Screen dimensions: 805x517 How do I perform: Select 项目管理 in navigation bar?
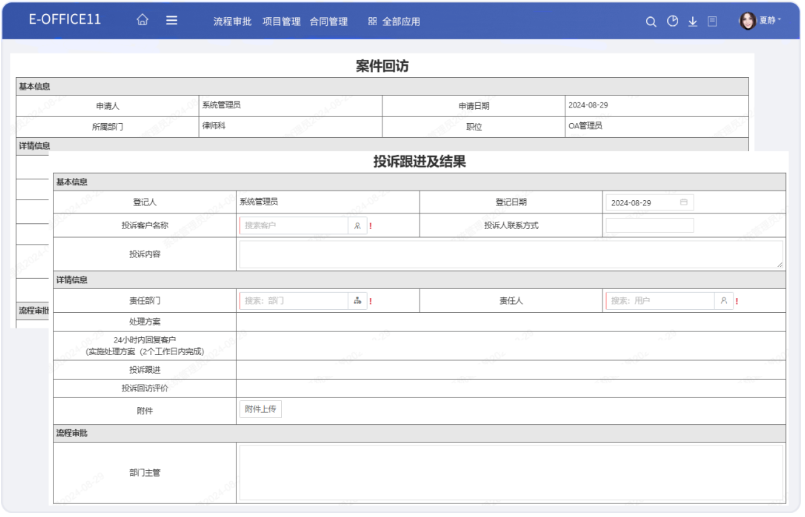click(x=281, y=21)
